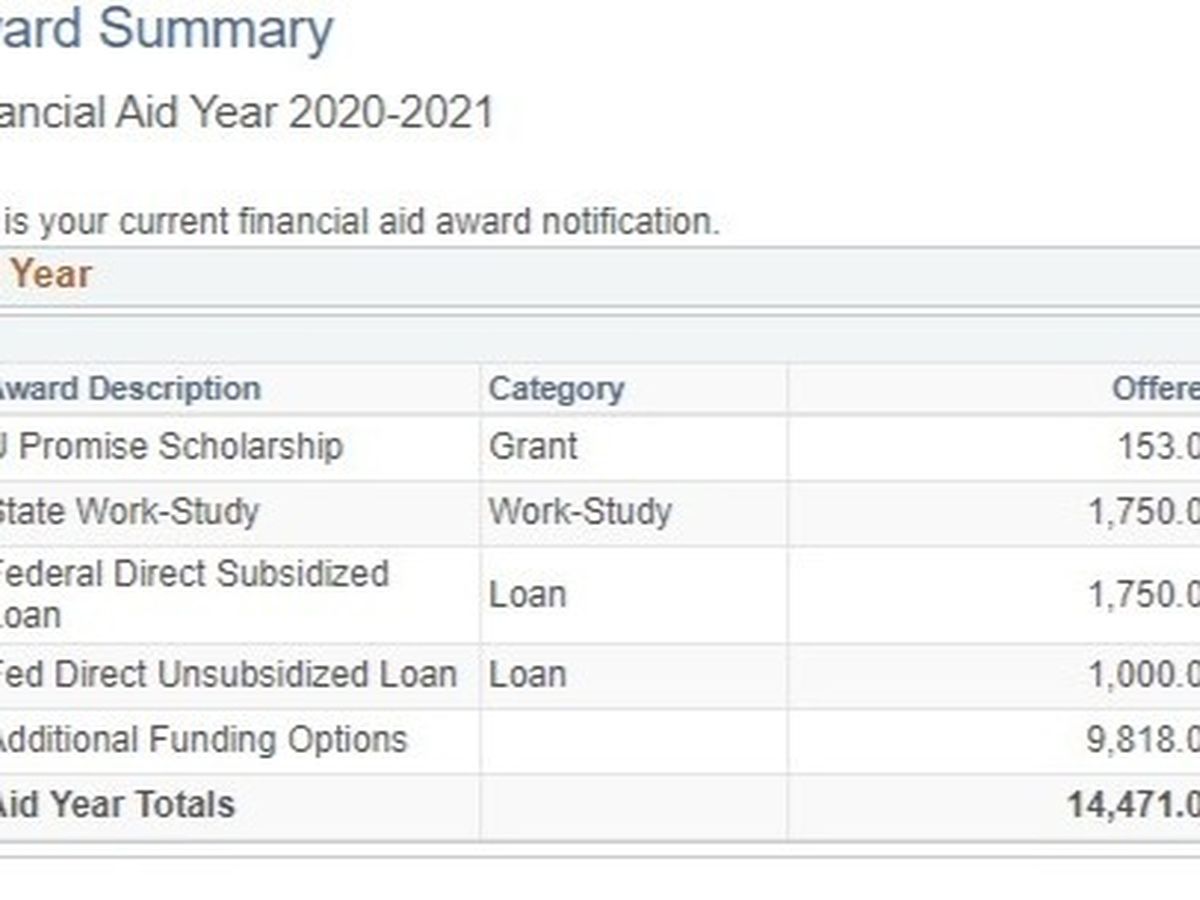Click the Loan category in the Subsidized Loan row
Image resolution: width=1200 pixels, height=900 pixels.
pos(527,594)
